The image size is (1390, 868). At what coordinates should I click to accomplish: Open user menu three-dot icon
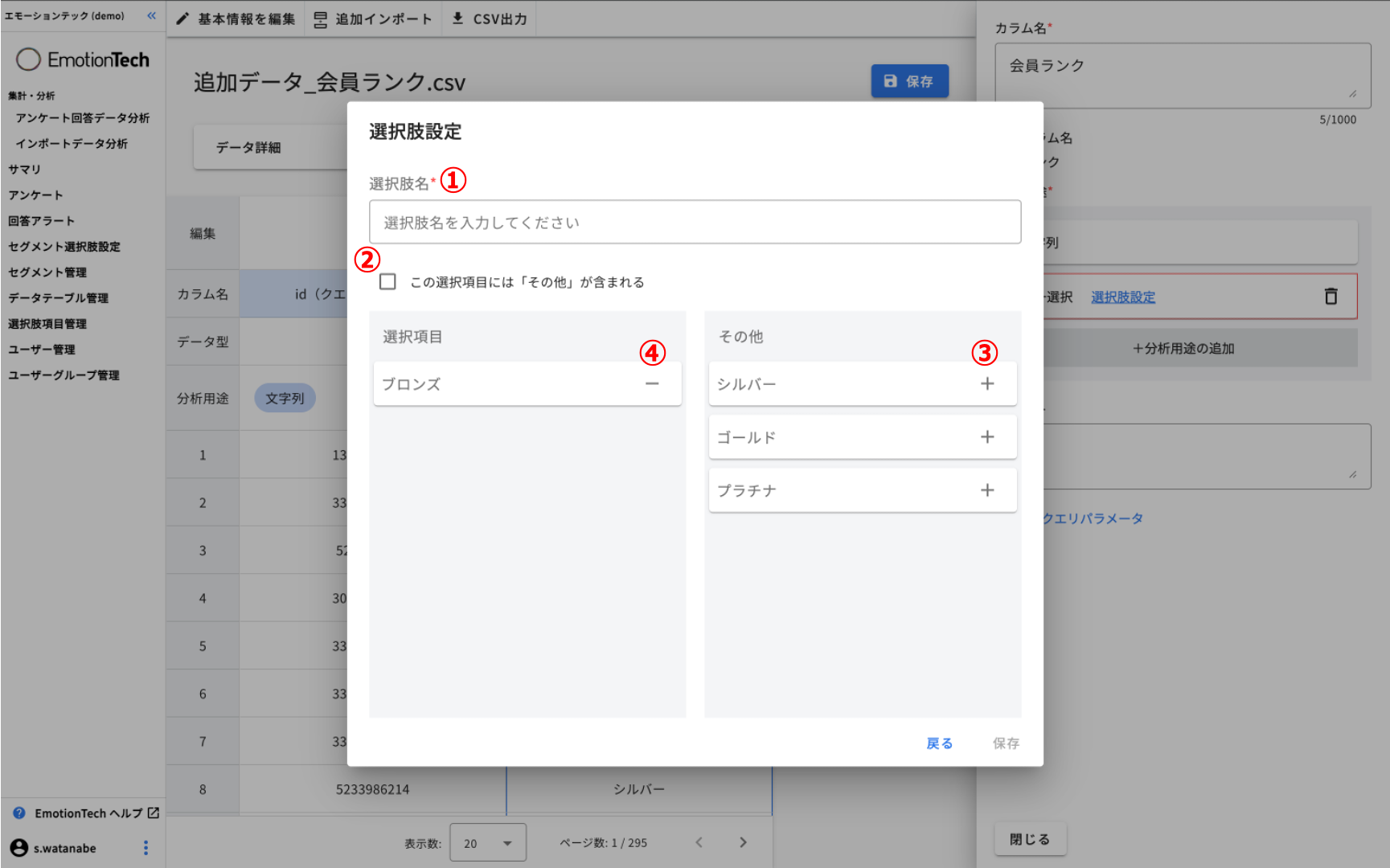click(146, 848)
